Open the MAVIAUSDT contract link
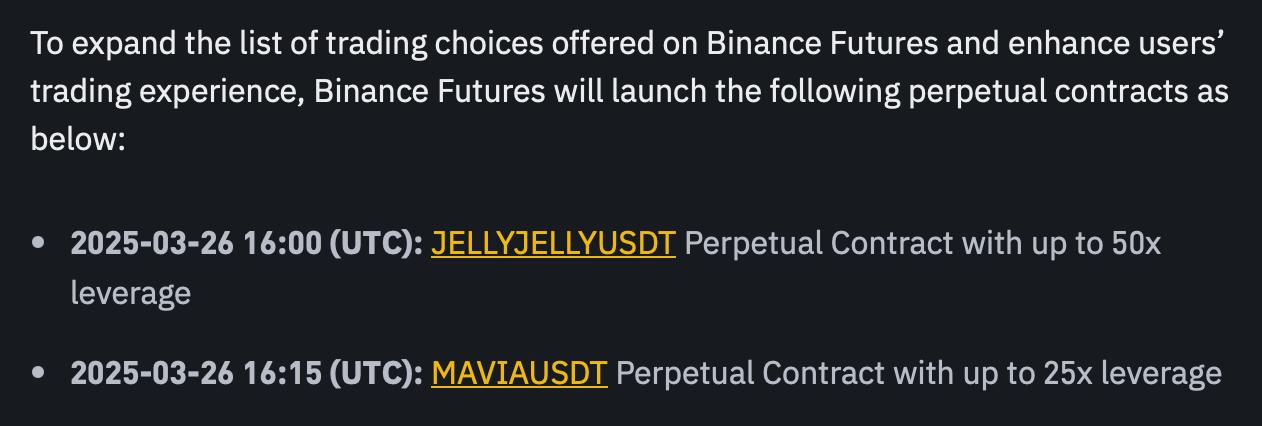This screenshot has height=426, width=1262. click(x=519, y=373)
